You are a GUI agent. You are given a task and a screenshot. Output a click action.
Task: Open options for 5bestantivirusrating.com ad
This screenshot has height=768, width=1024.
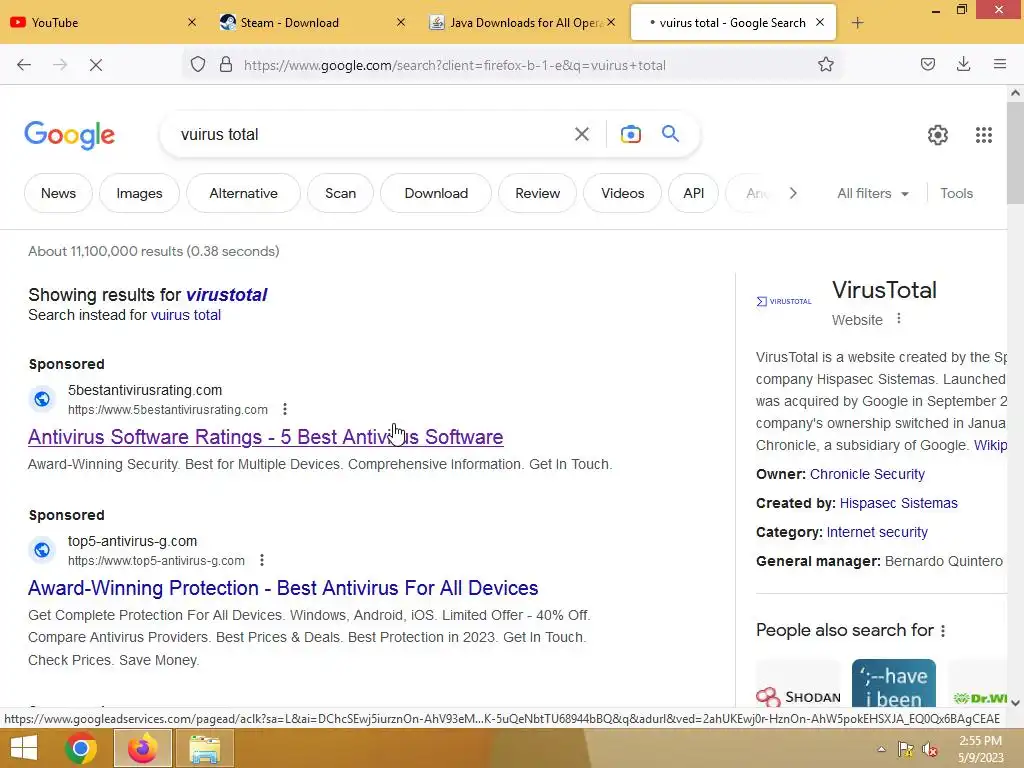[x=285, y=409]
